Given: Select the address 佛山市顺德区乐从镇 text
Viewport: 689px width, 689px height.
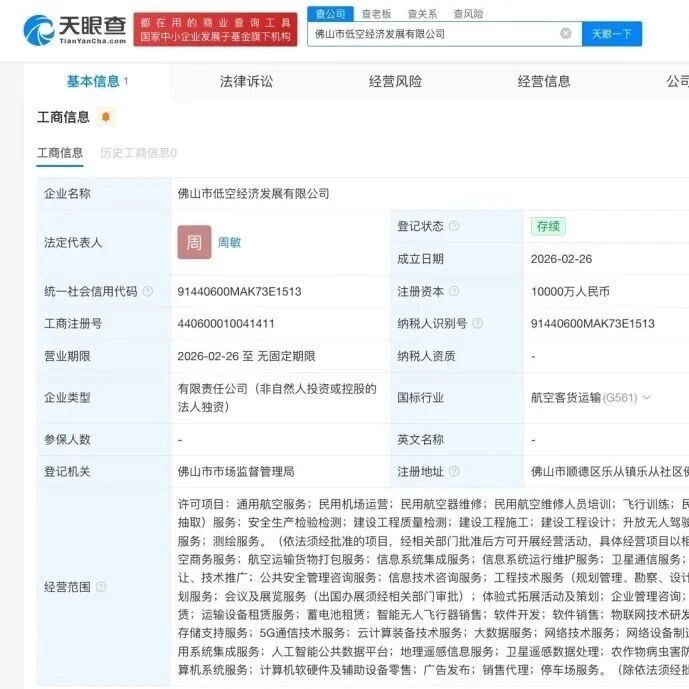Looking at the screenshot, I should (x=609, y=471).
